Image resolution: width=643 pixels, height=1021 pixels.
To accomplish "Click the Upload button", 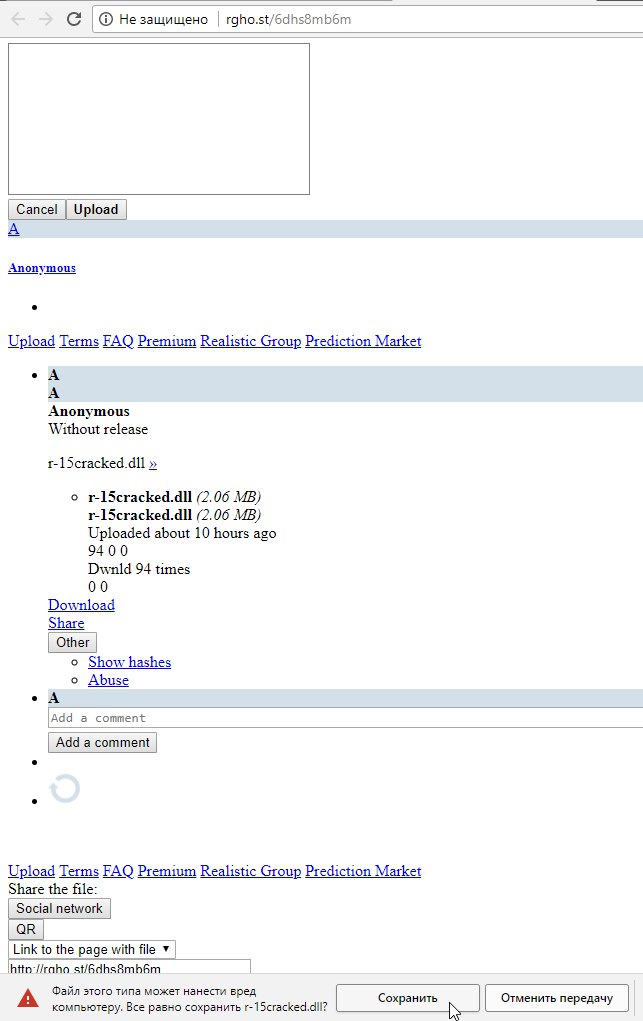I will coord(96,210).
